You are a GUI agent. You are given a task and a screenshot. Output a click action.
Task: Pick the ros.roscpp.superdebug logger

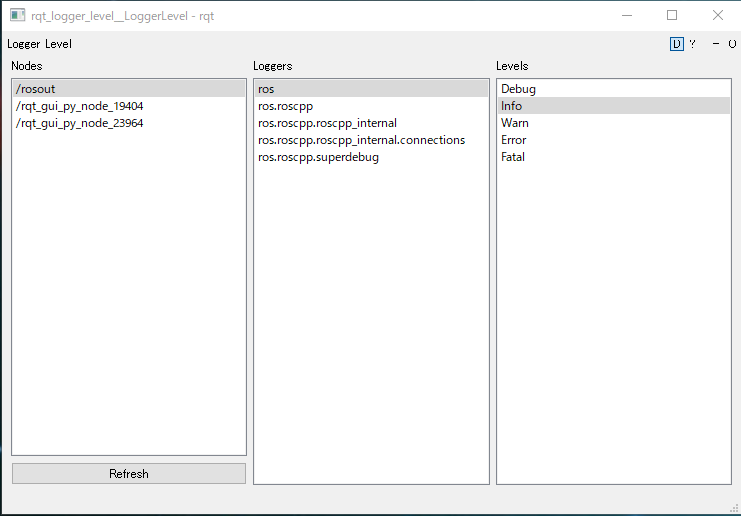coord(318,157)
